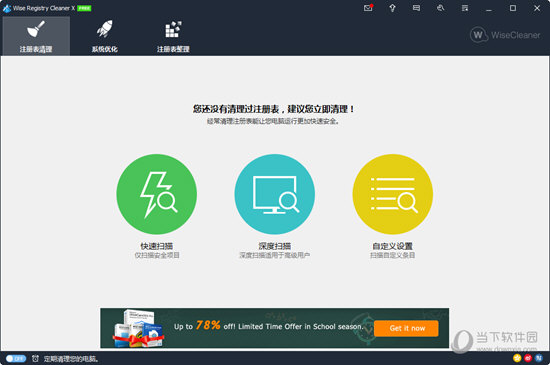Click the WiseCleaner logo
This screenshot has width=550, height=365.
pyautogui.click(x=505, y=35)
